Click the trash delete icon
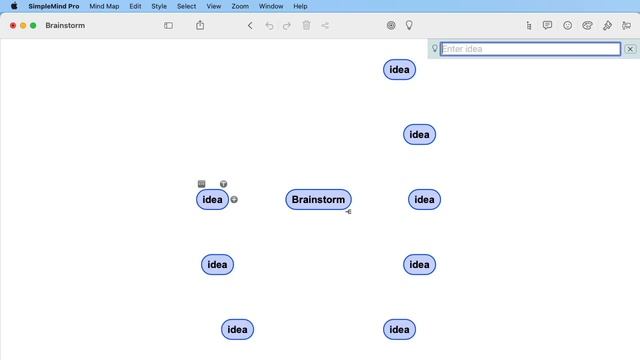The width and height of the screenshot is (640, 360). (306, 25)
